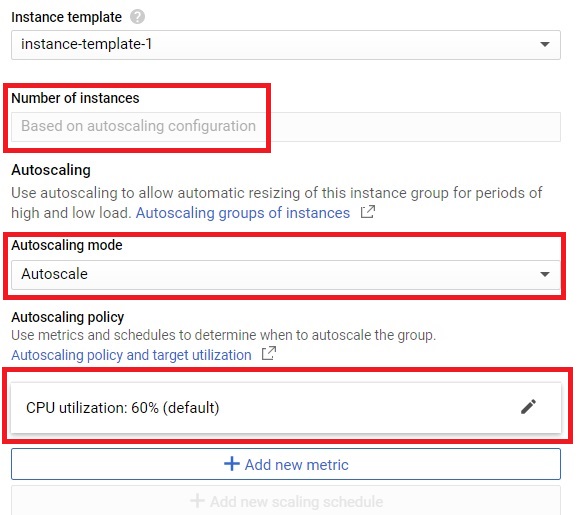This screenshot has height=515, width=580.
Task: Edit the CPU utilization metric via pencil icon
Action: [528, 407]
